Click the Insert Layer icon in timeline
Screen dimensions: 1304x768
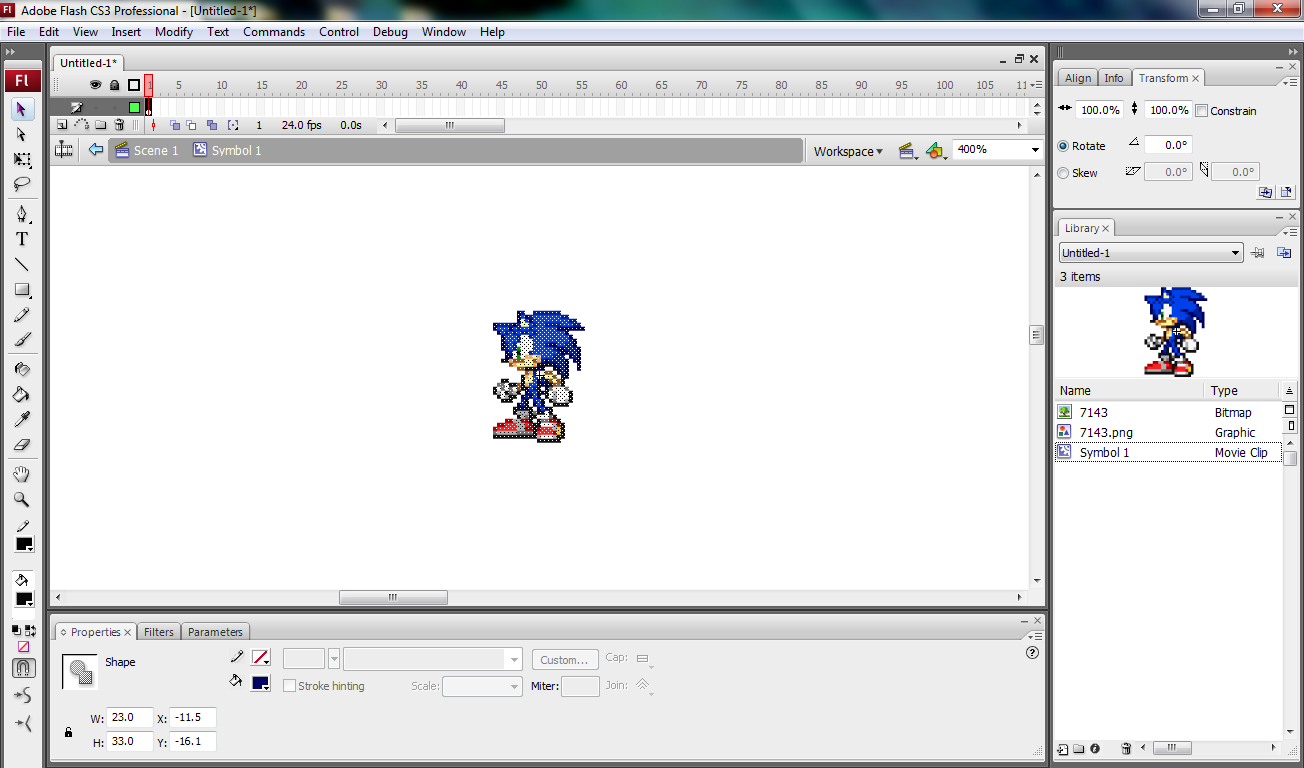coord(62,125)
